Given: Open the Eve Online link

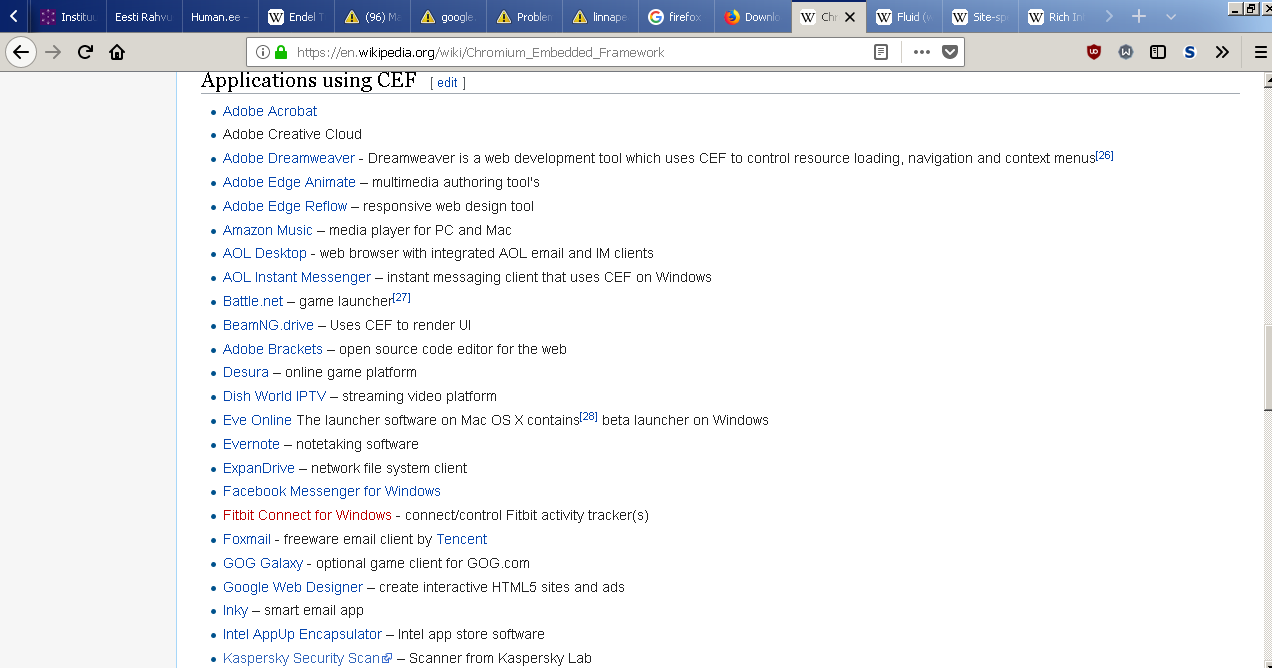Looking at the screenshot, I should [257, 420].
